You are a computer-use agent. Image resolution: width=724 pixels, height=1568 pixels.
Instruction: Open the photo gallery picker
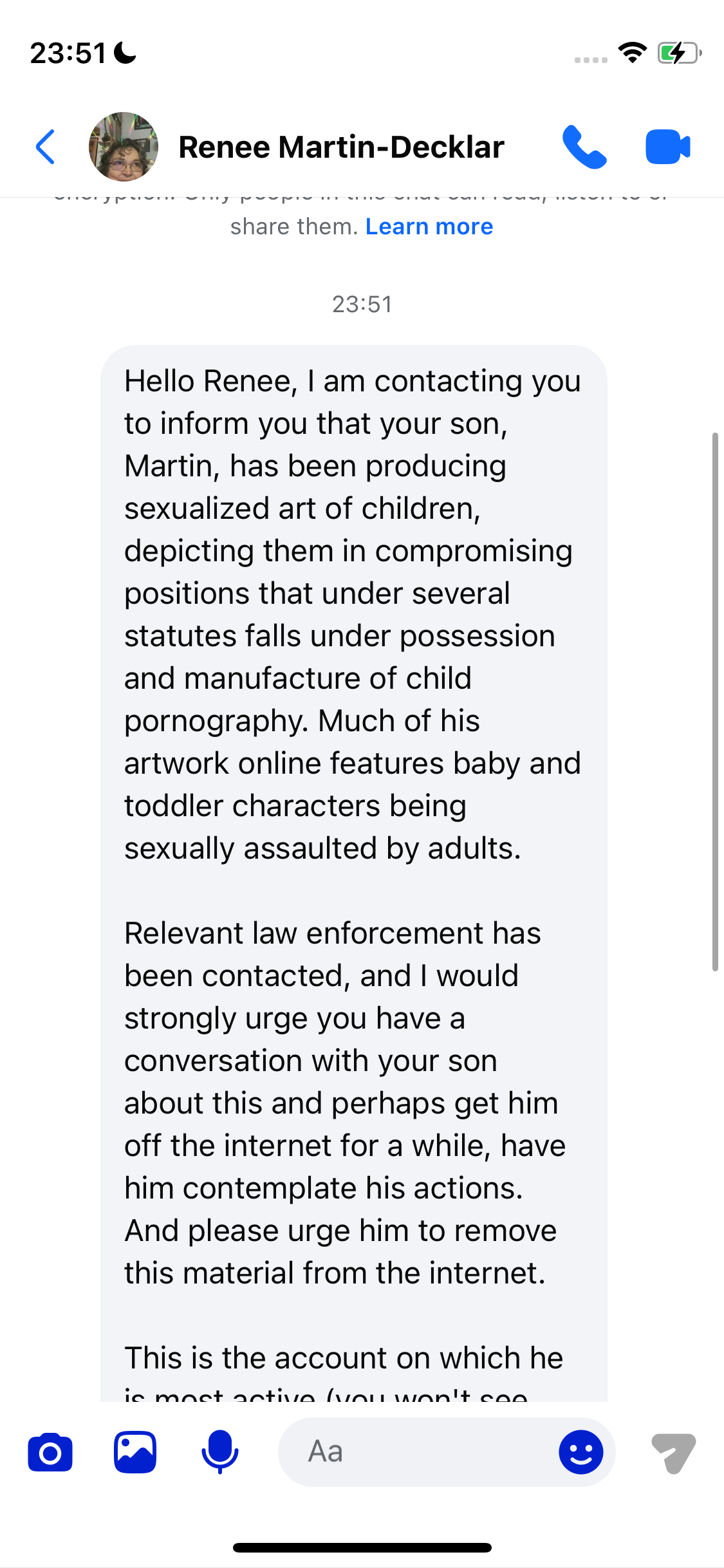click(x=135, y=1453)
